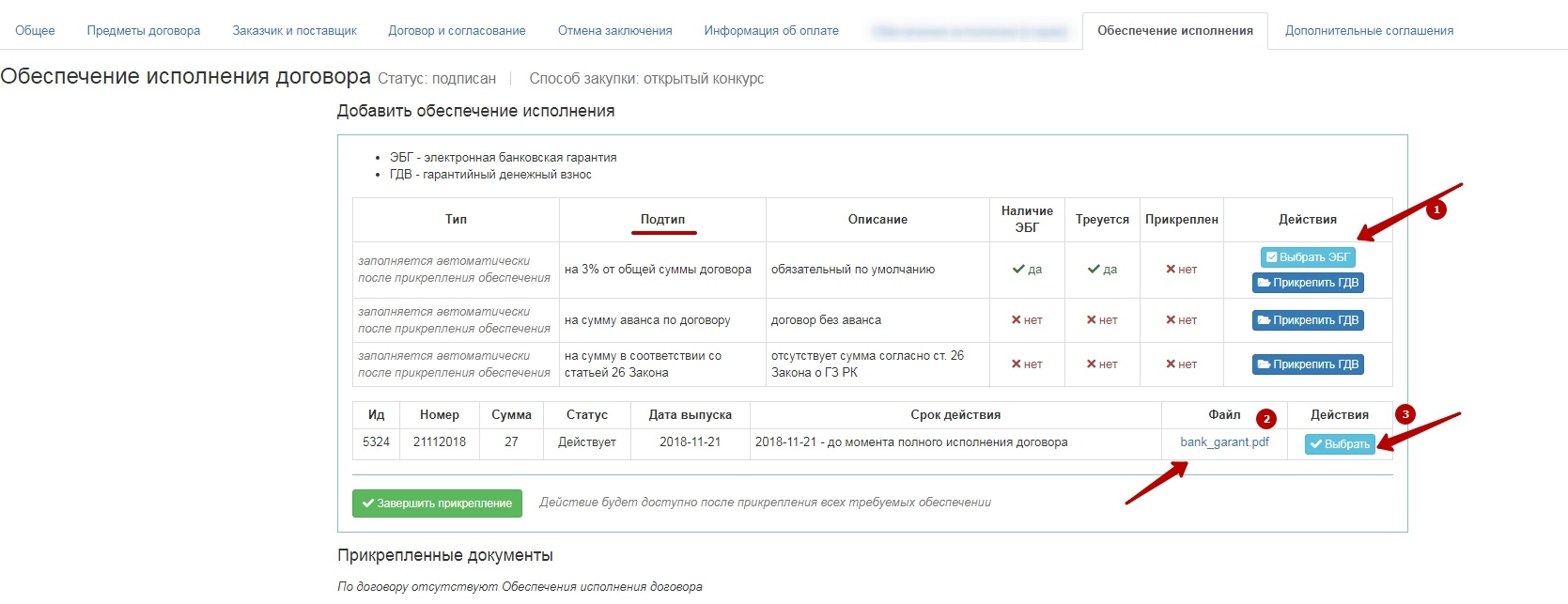Click the red cross in 'Прикреплен', first row
The height and width of the screenshot is (604, 1568).
point(1172,270)
